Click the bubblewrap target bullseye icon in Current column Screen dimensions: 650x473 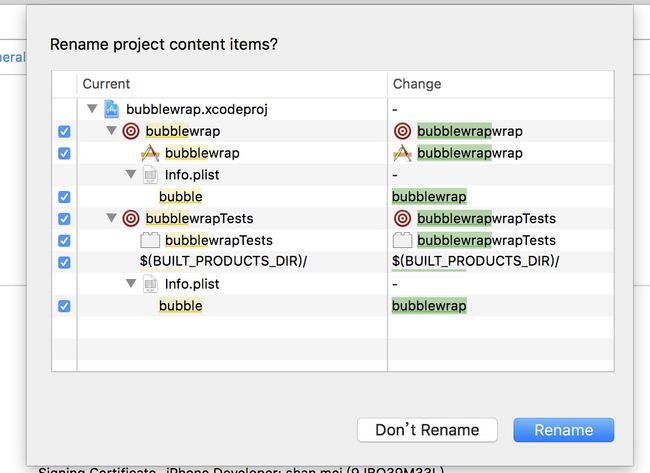coord(131,131)
